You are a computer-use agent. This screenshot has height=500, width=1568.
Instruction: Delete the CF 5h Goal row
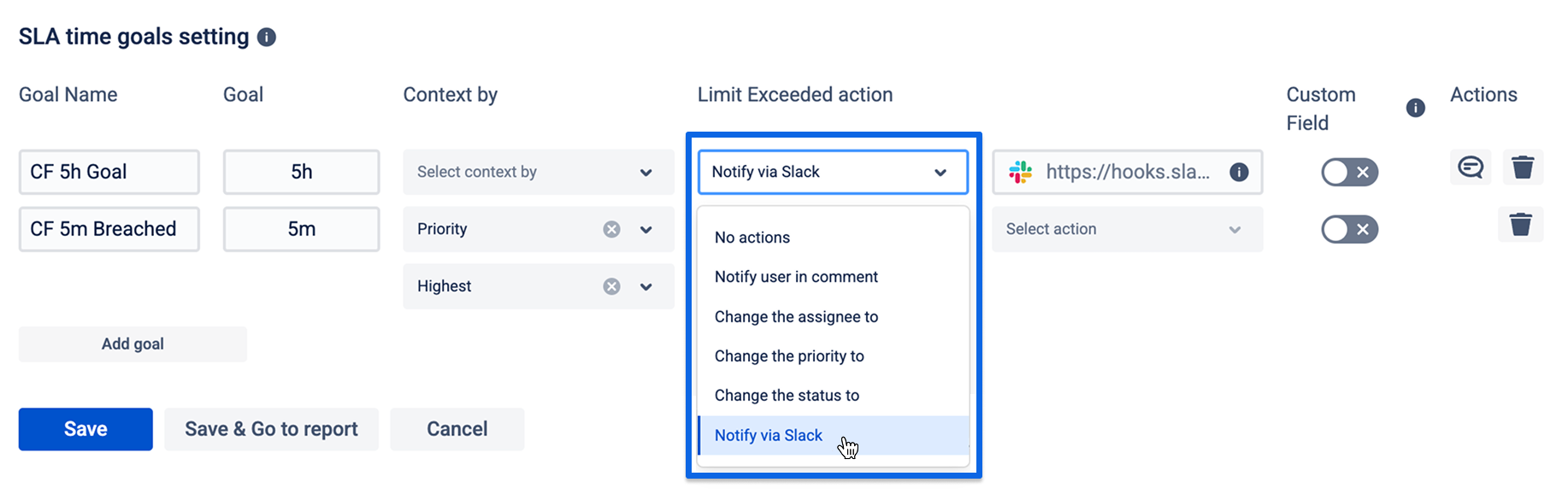(x=1523, y=168)
